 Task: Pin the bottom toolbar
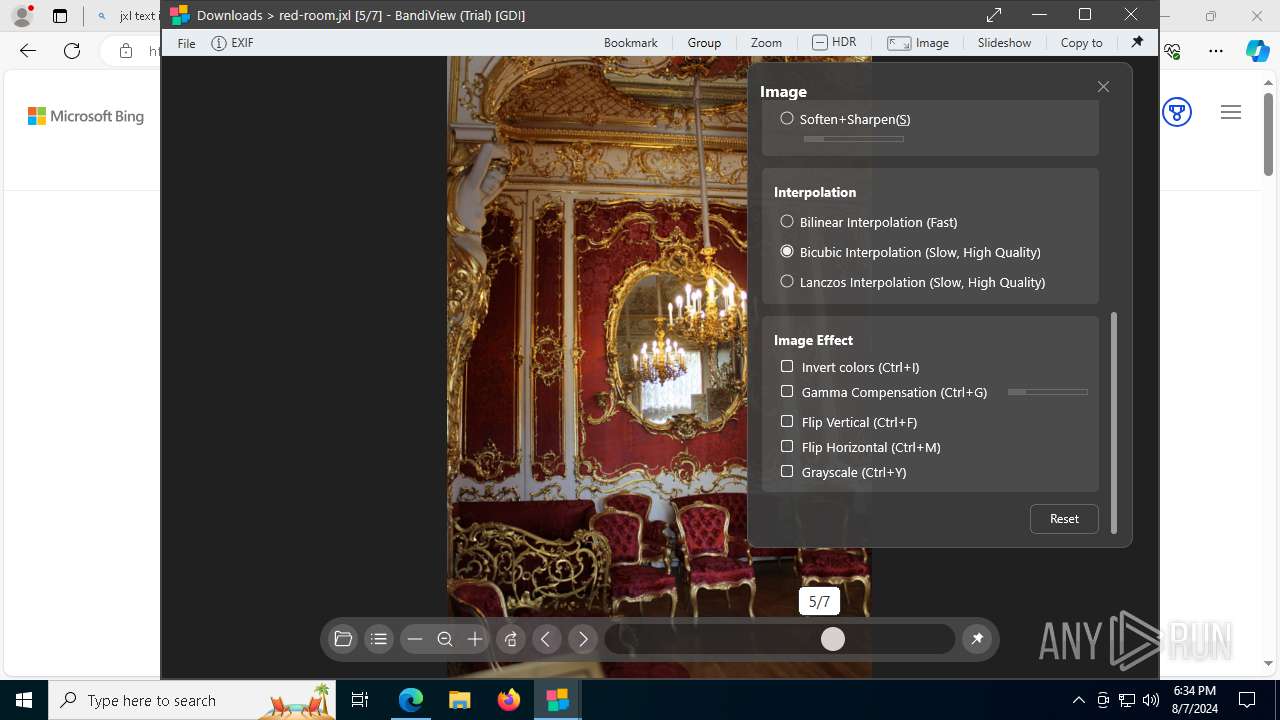pos(977,639)
